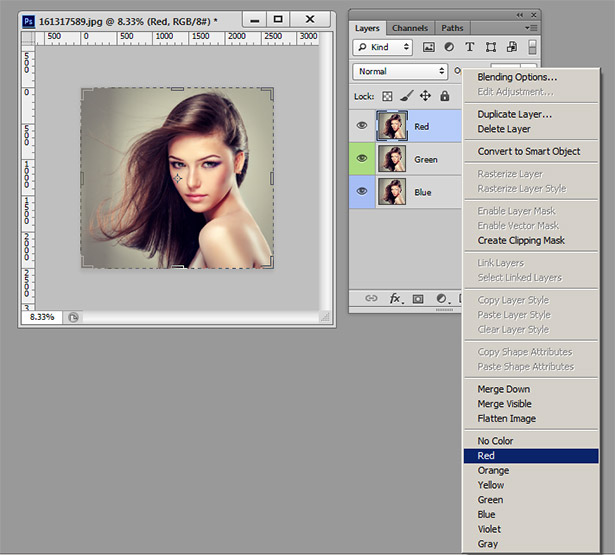Select Green color label in context menu
Image resolution: width=615 pixels, height=555 pixels.
[490, 500]
